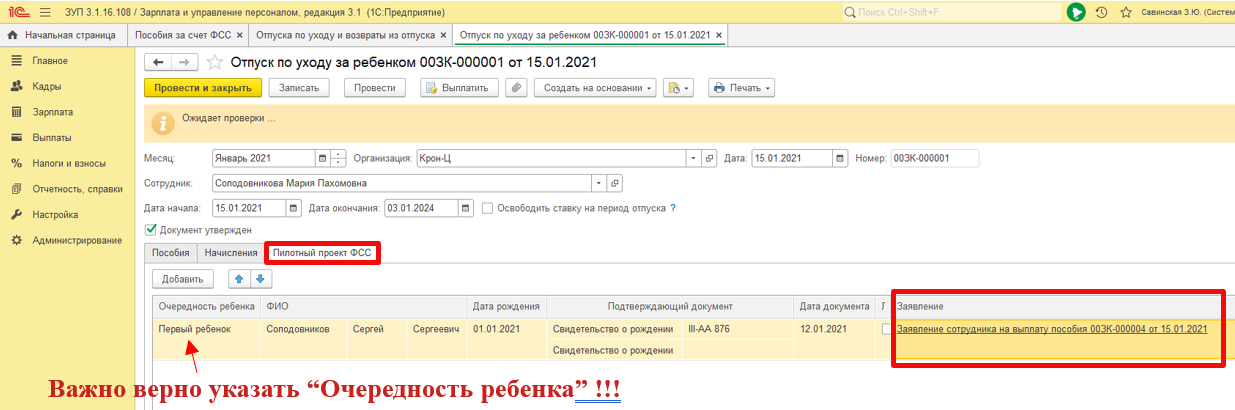Click the back navigation arrow
The height and width of the screenshot is (410, 1235).
pyautogui.click(x=158, y=62)
